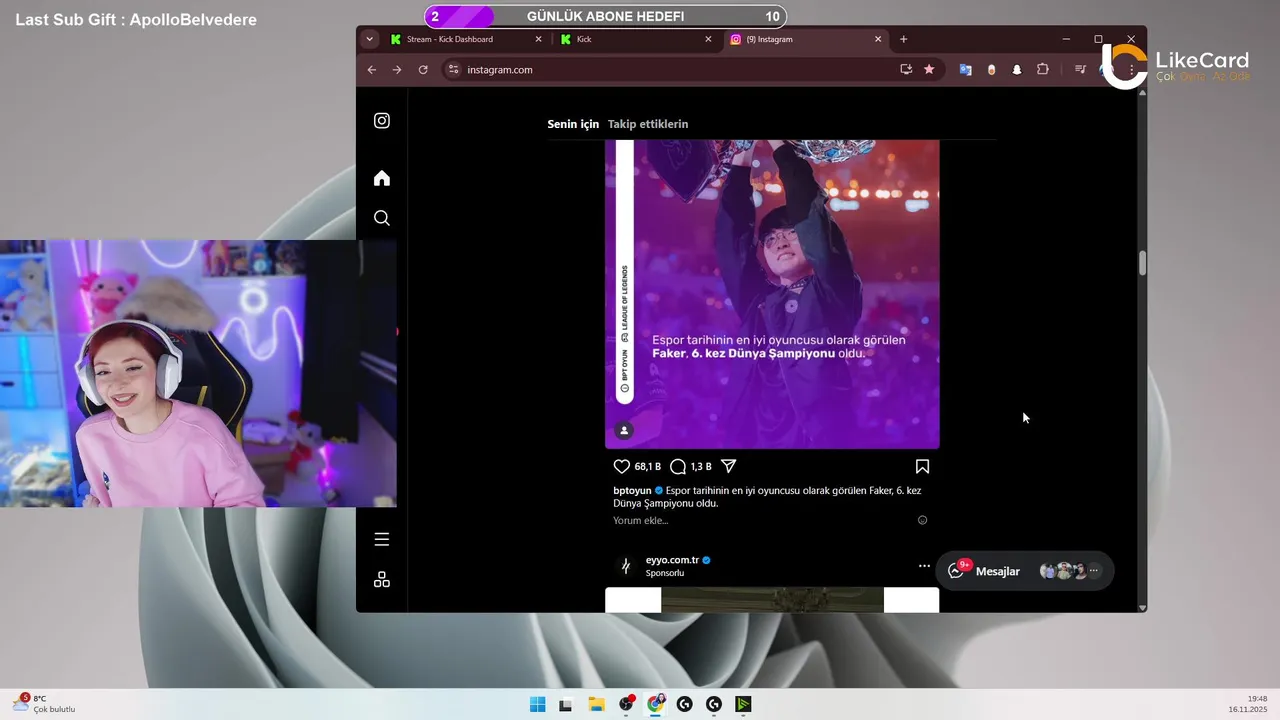
Task: Open weather widget showing 8°C
Action: coord(45,704)
